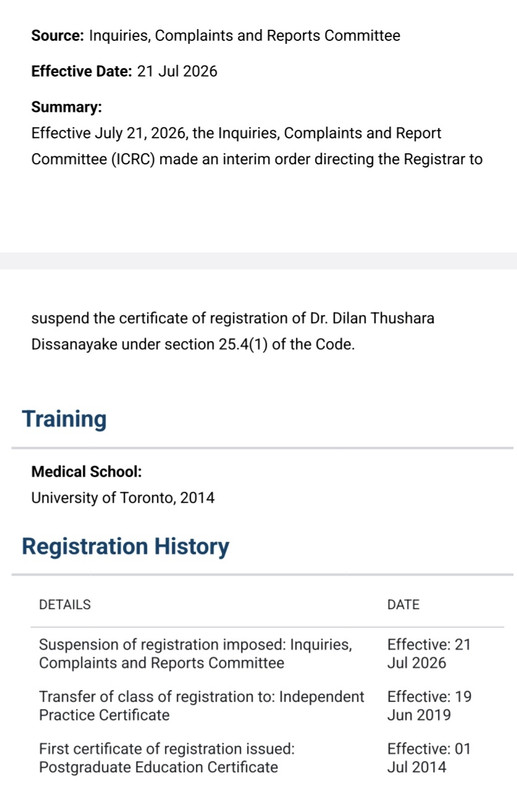This screenshot has width=517, height=800.
Task: Click the Independent Practice Certificate text
Action: tap(202, 706)
